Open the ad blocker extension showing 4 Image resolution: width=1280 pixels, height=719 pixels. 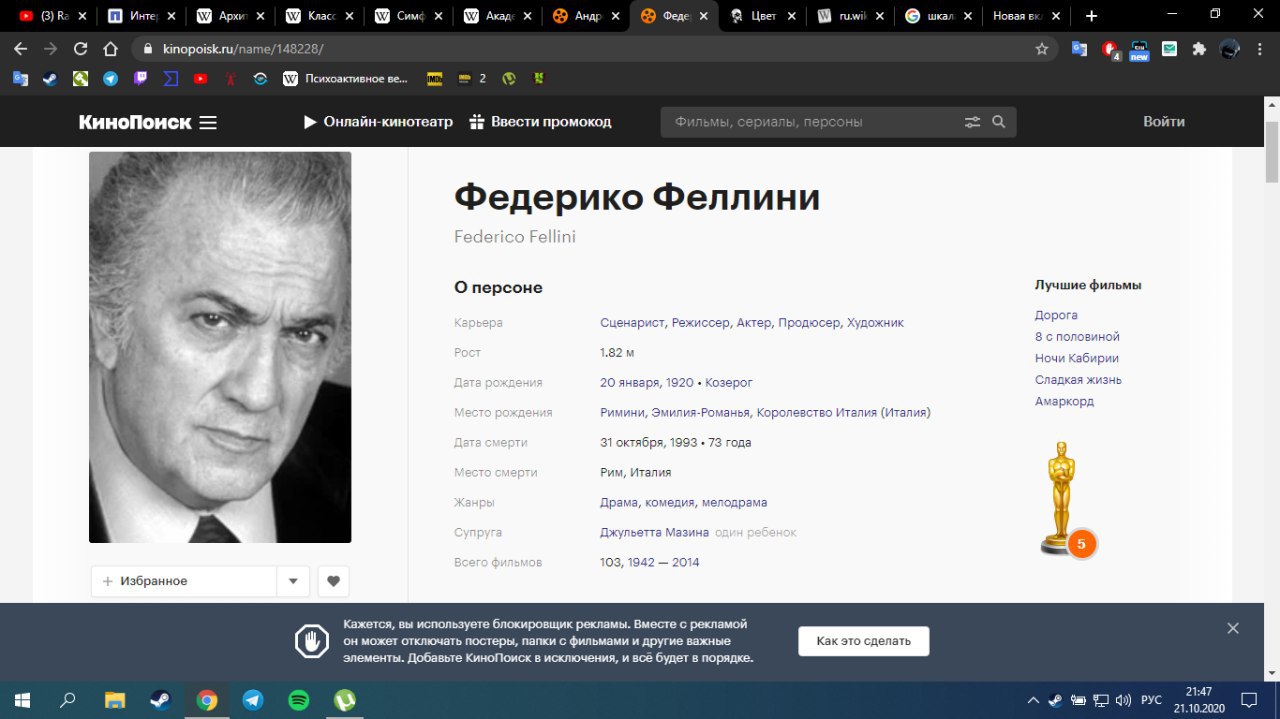click(x=1110, y=49)
